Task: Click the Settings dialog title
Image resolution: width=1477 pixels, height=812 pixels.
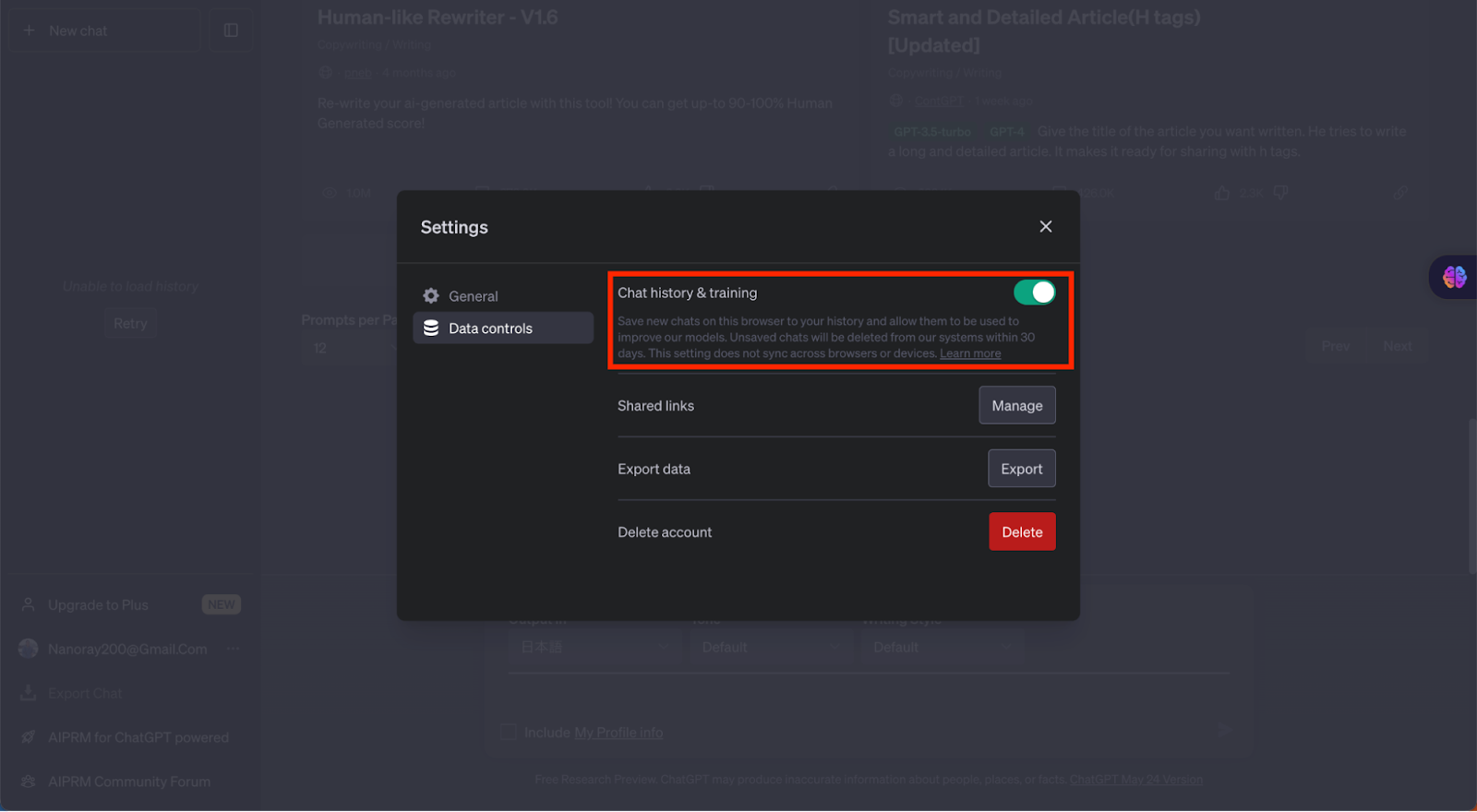Action: coord(454,227)
